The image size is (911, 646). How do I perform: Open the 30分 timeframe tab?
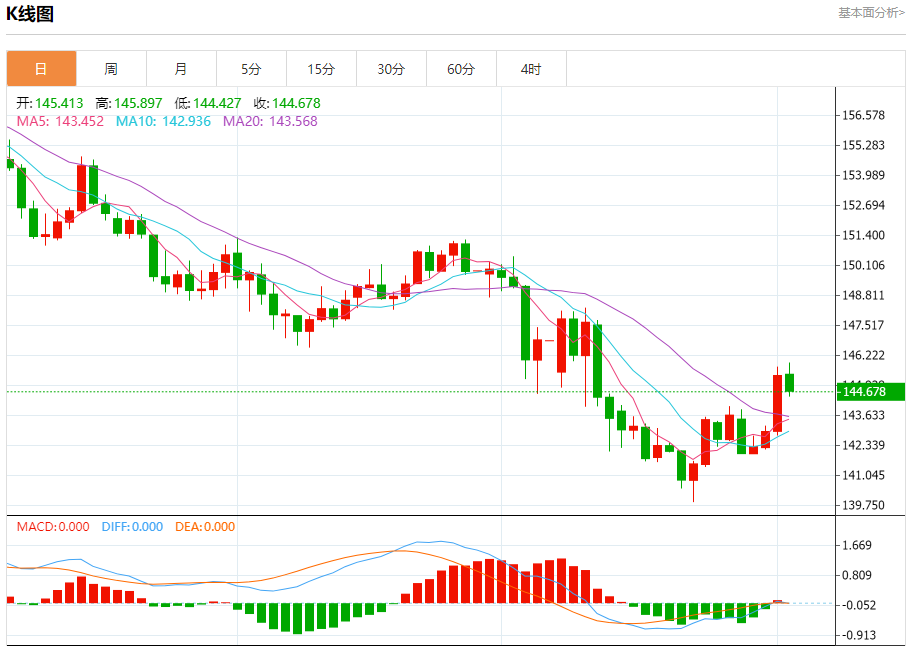click(x=391, y=69)
